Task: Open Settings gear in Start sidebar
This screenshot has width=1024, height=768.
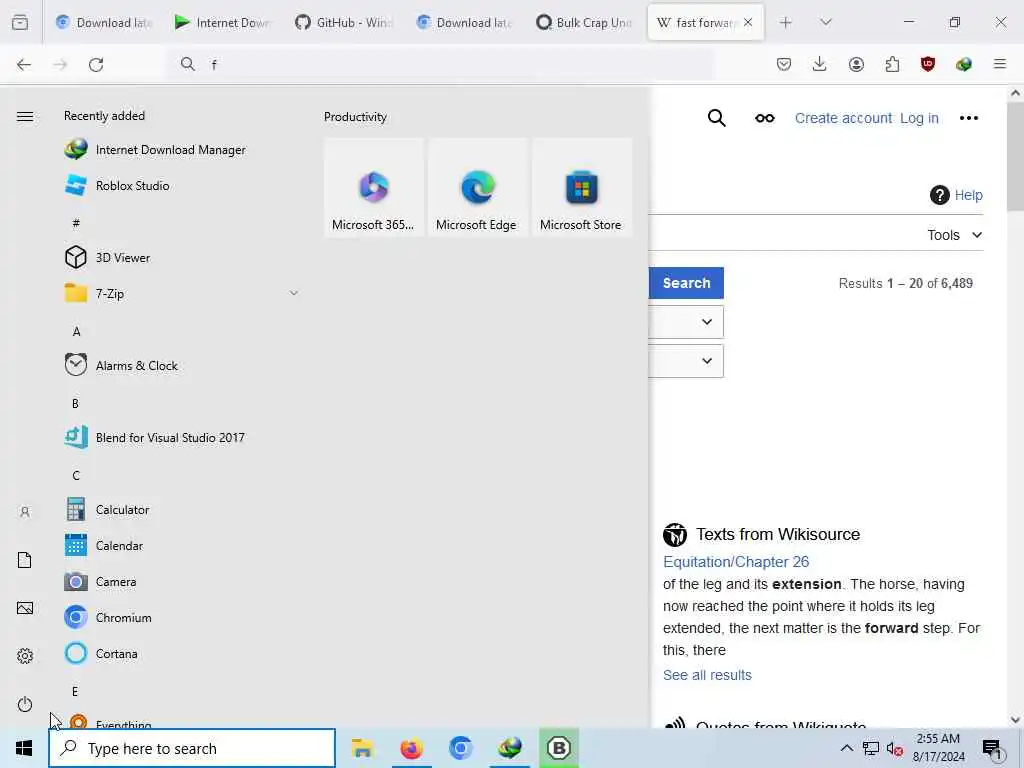Action: click(25, 656)
